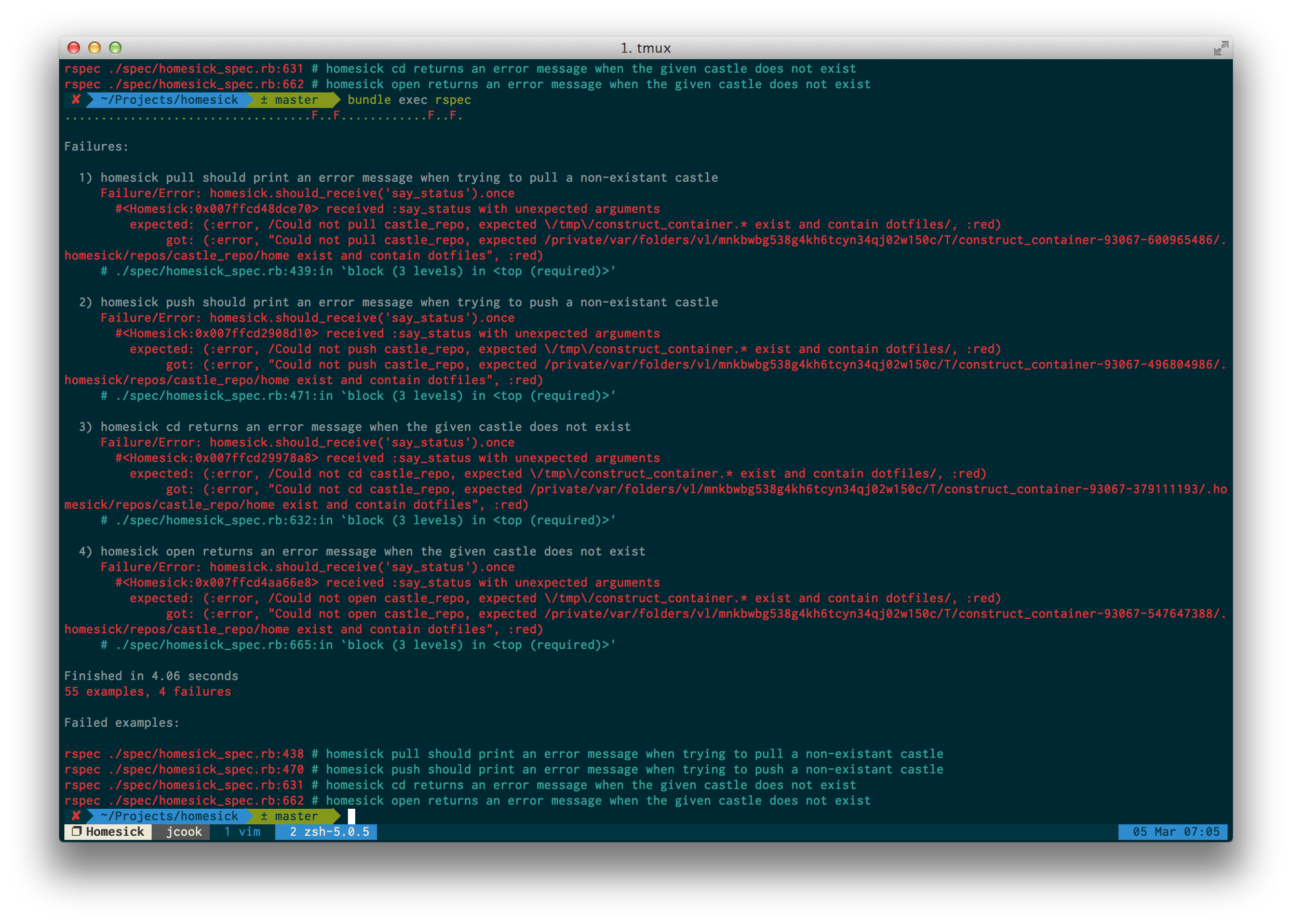Click the red X status icon in bottom prompt
1292x924 pixels.
pyautogui.click(x=76, y=816)
